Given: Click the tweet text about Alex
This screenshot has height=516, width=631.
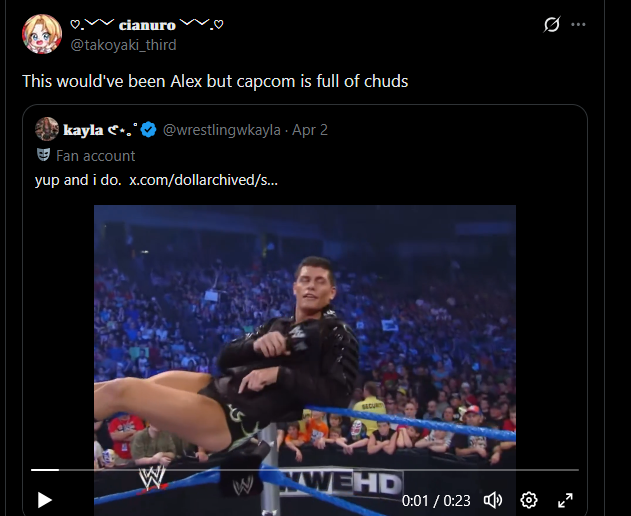Looking at the screenshot, I should coord(215,81).
